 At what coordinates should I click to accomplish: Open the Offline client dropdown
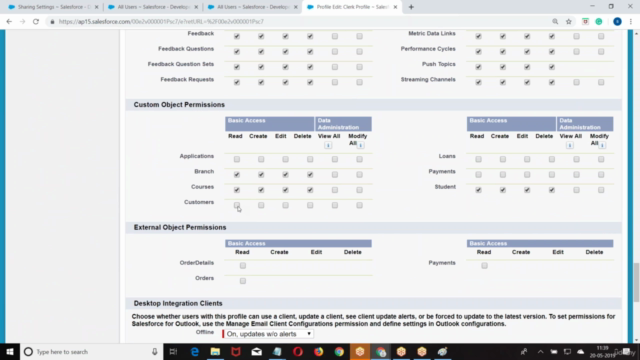point(268,334)
